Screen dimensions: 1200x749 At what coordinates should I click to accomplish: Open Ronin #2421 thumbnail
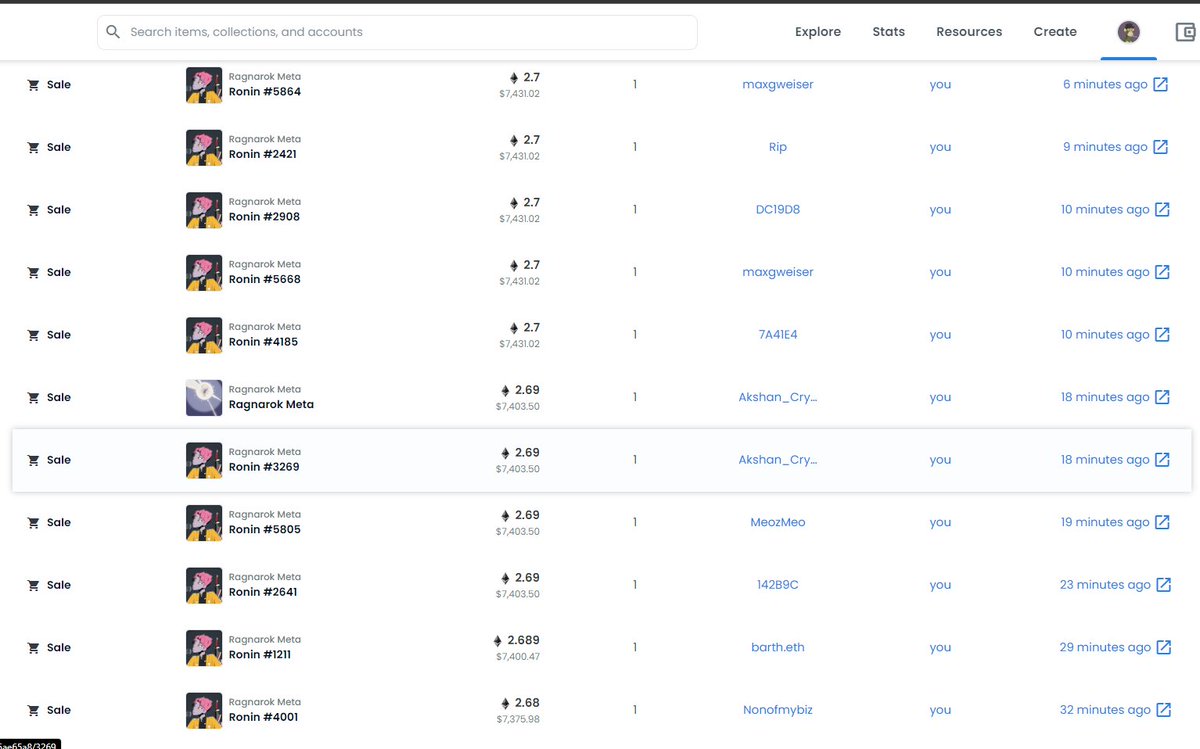coord(204,147)
